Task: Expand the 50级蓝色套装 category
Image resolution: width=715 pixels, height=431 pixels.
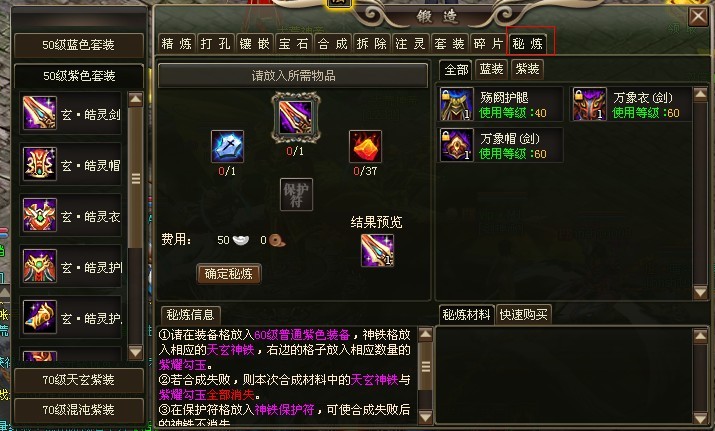Action: tap(78, 45)
